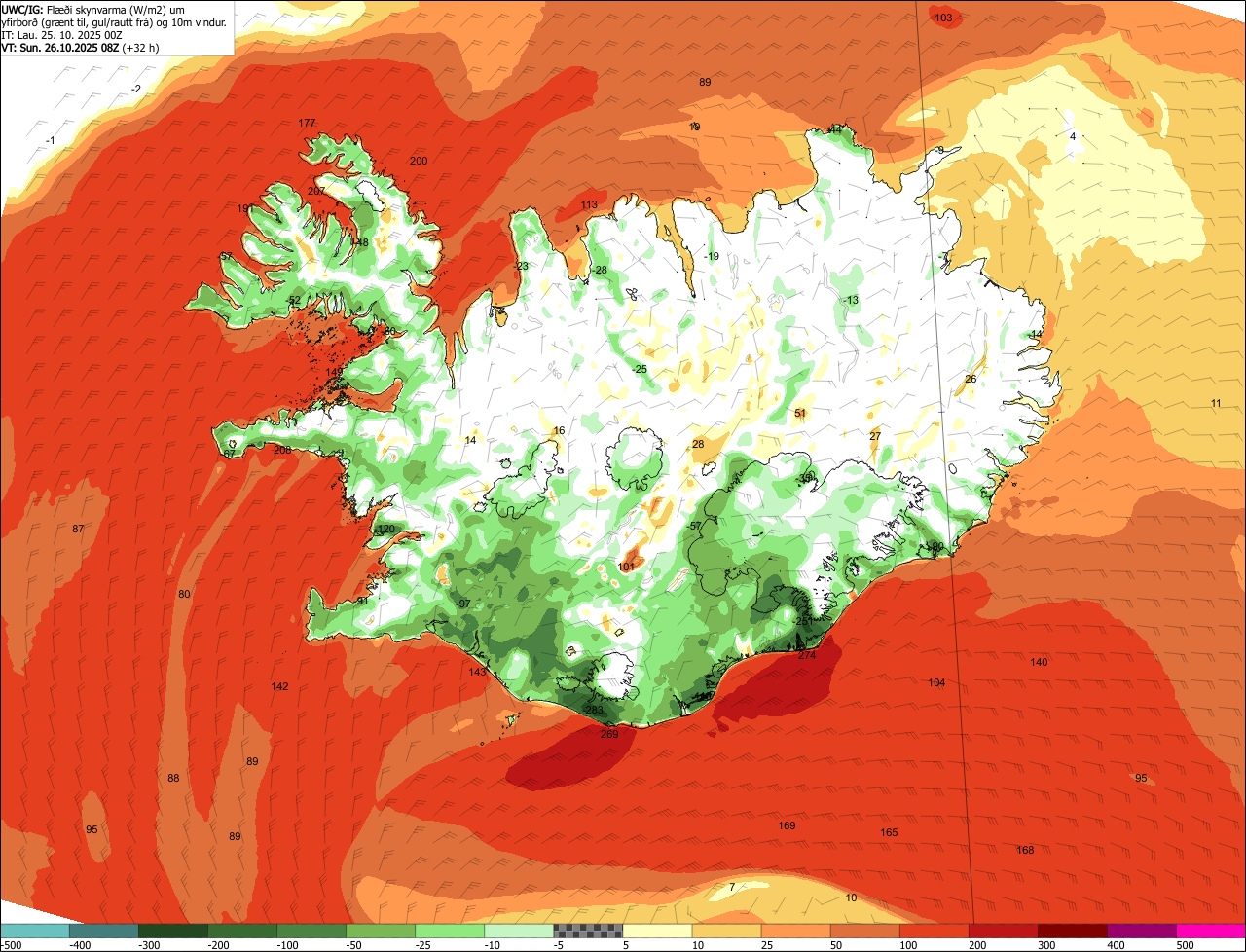1246x952 pixels.
Task: Click the map value 101 in south-central highlands
Action: 626,567
